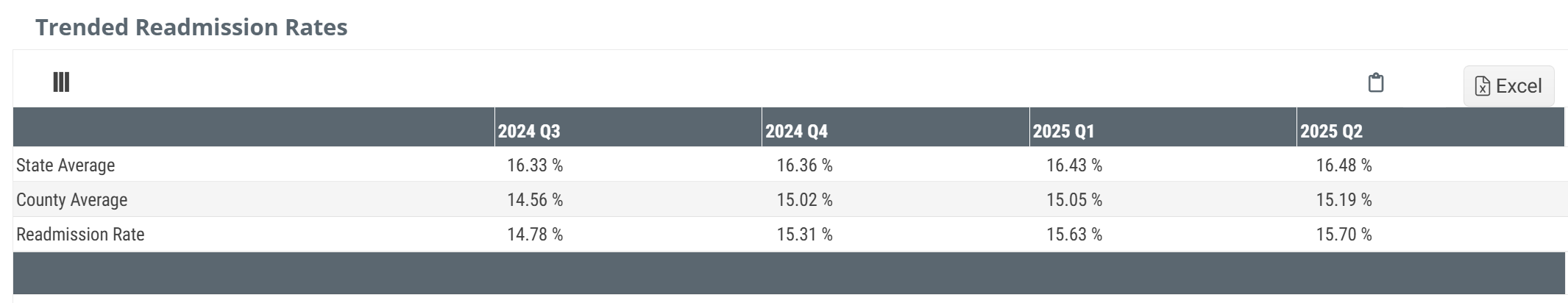The width and height of the screenshot is (1568, 303).
Task: Select the 16.36 % State Average cell
Action: (x=804, y=165)
